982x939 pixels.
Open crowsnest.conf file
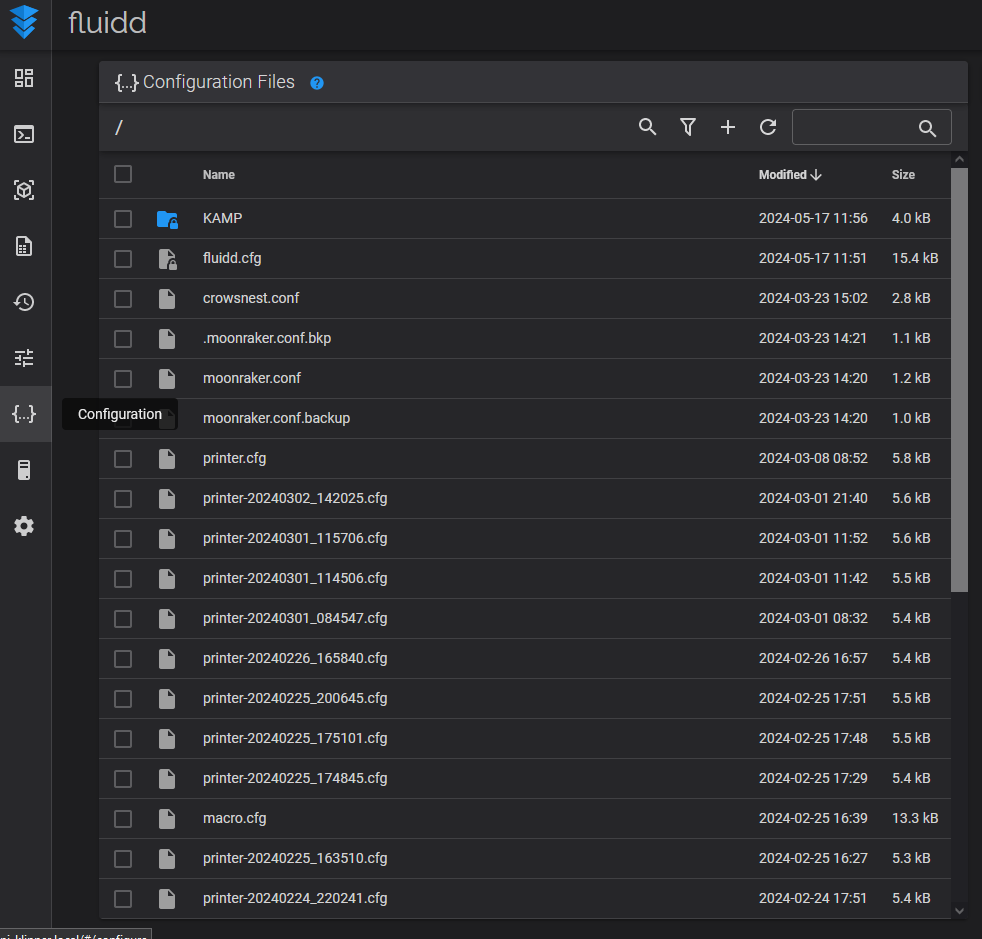coord(251,298)
